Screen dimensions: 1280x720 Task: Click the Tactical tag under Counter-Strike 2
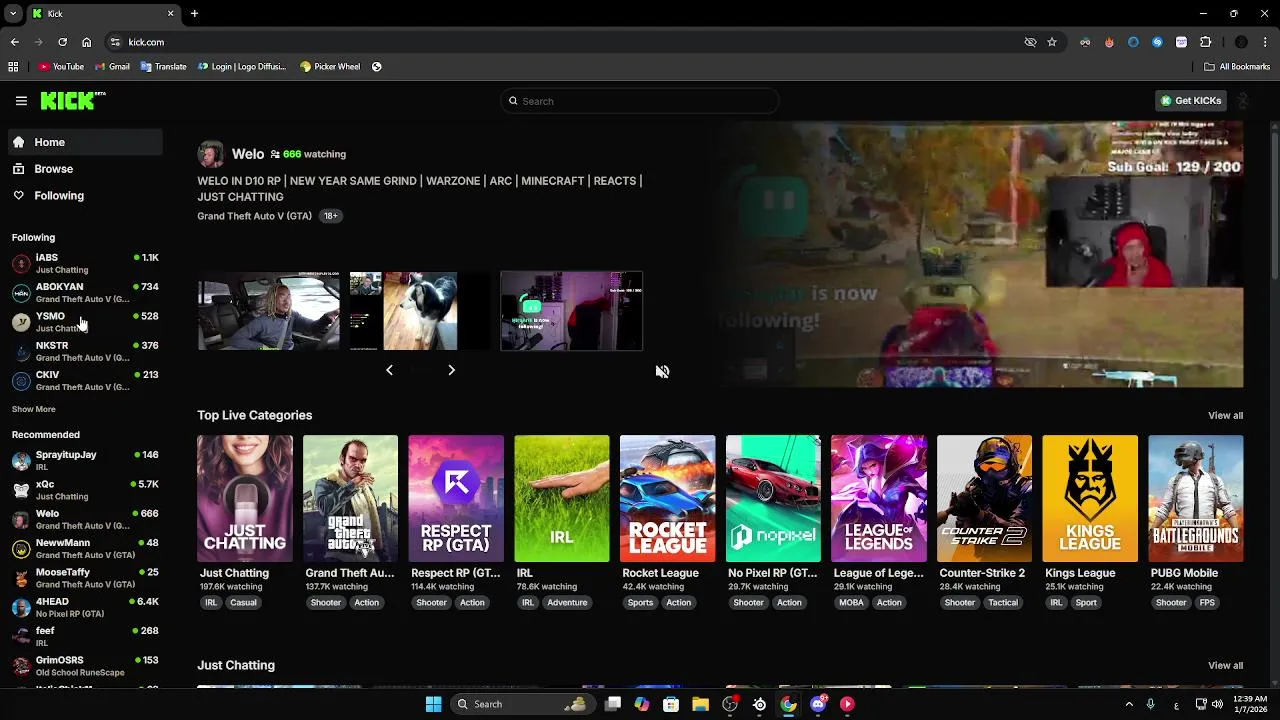(x=1003, y=603)
